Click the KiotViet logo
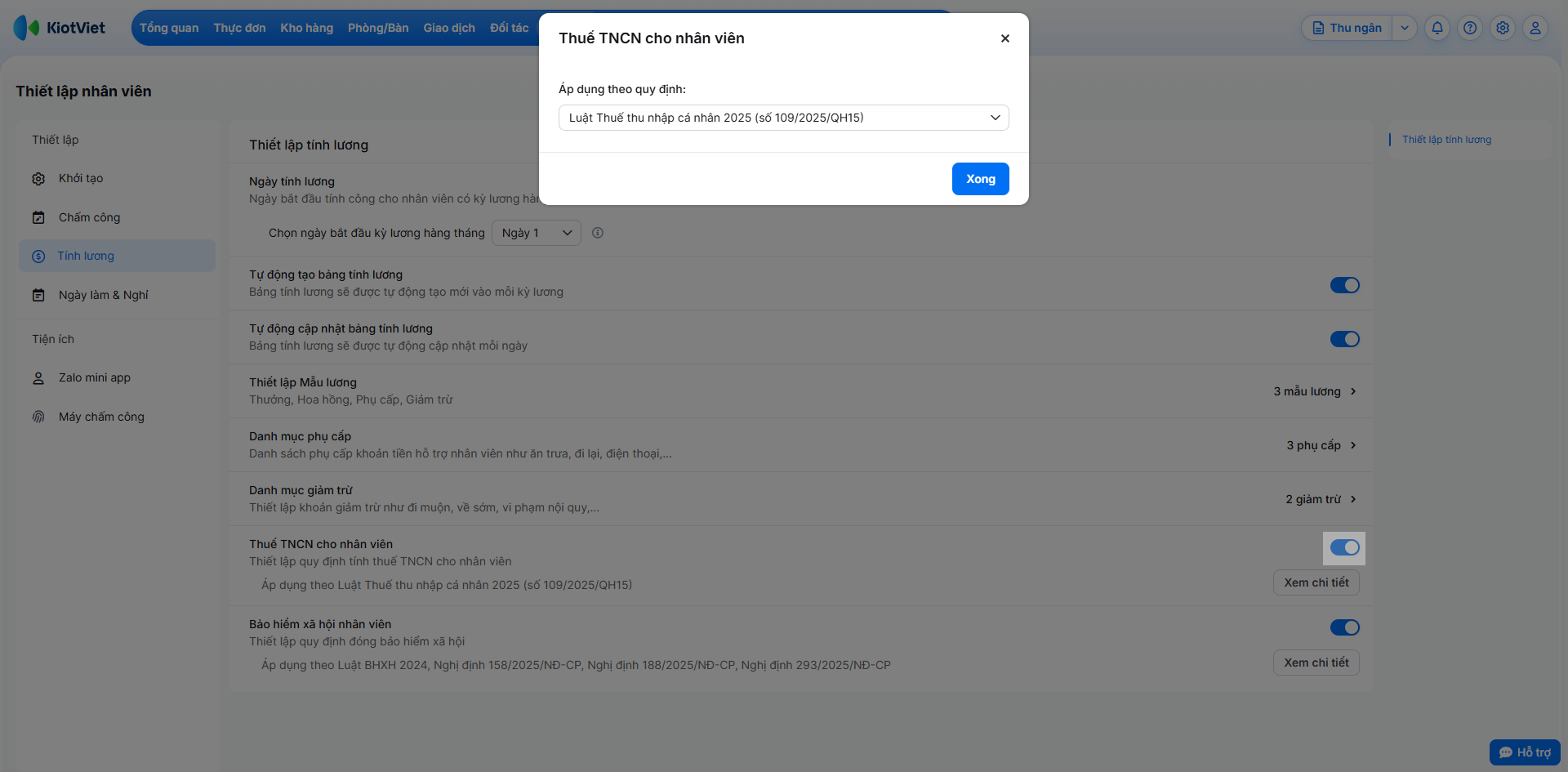Viewport: 1568px width, 772px height. coord(60,28)
